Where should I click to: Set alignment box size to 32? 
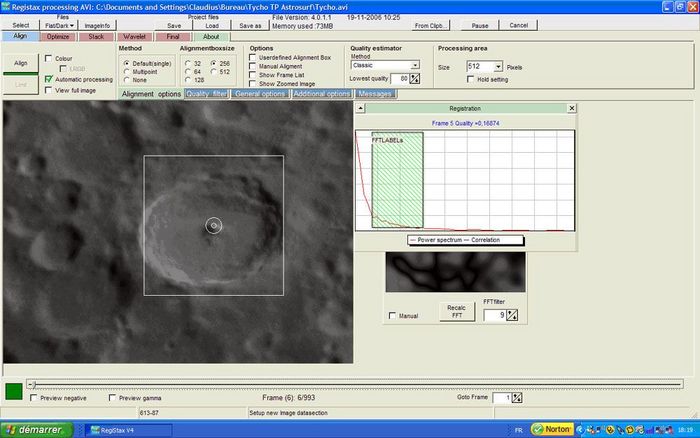188,63
